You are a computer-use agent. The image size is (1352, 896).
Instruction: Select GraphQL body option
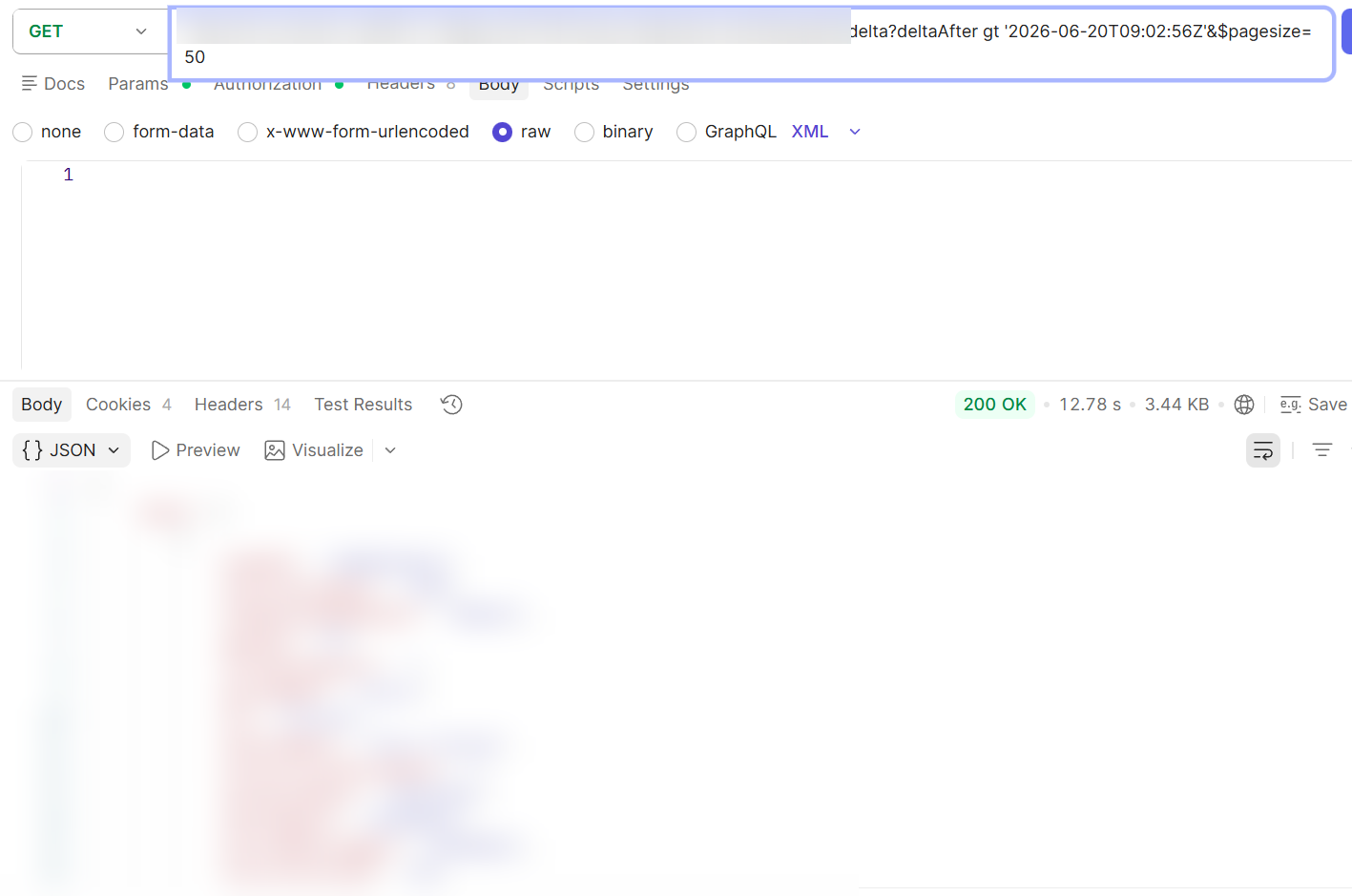click(x=686, y=132)
